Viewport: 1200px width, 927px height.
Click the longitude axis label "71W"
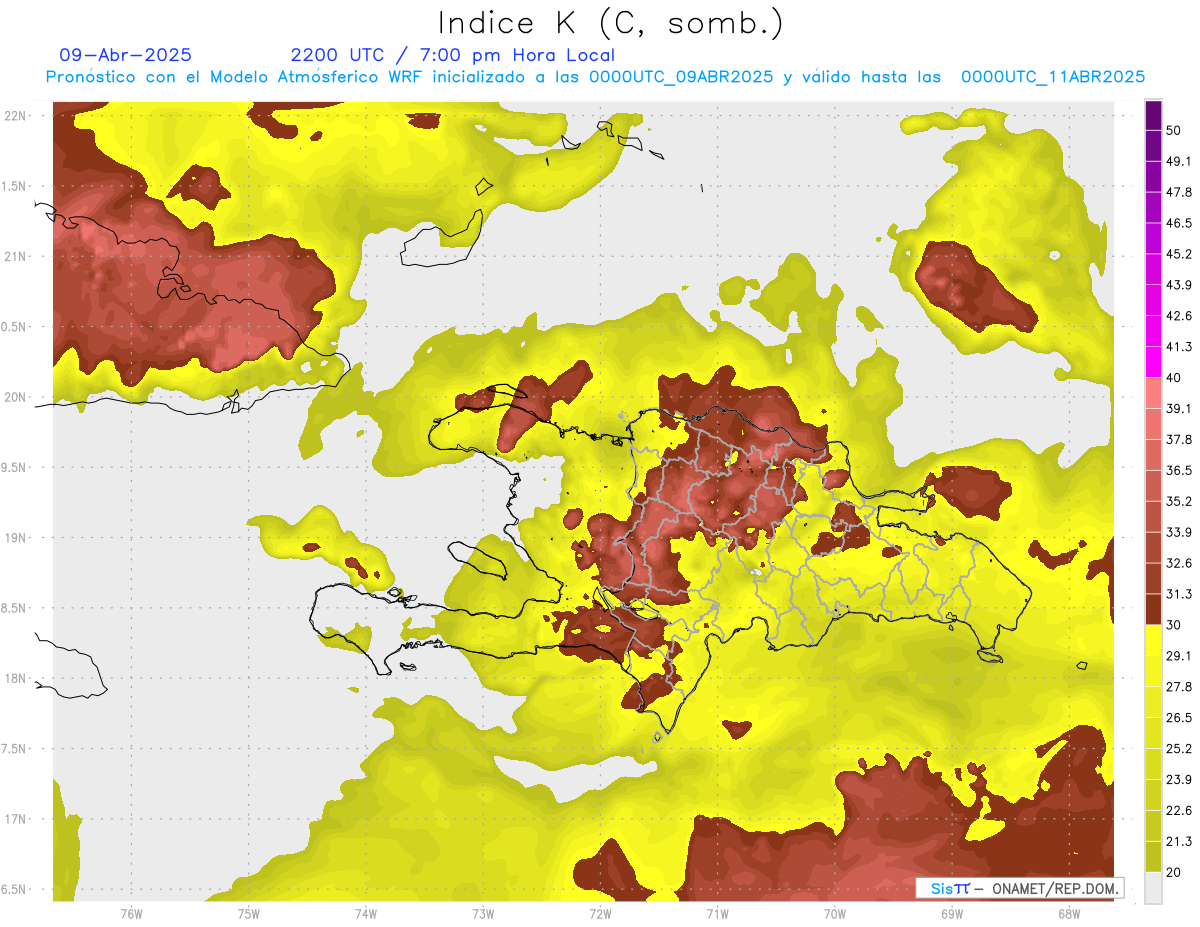coord(717,913)
